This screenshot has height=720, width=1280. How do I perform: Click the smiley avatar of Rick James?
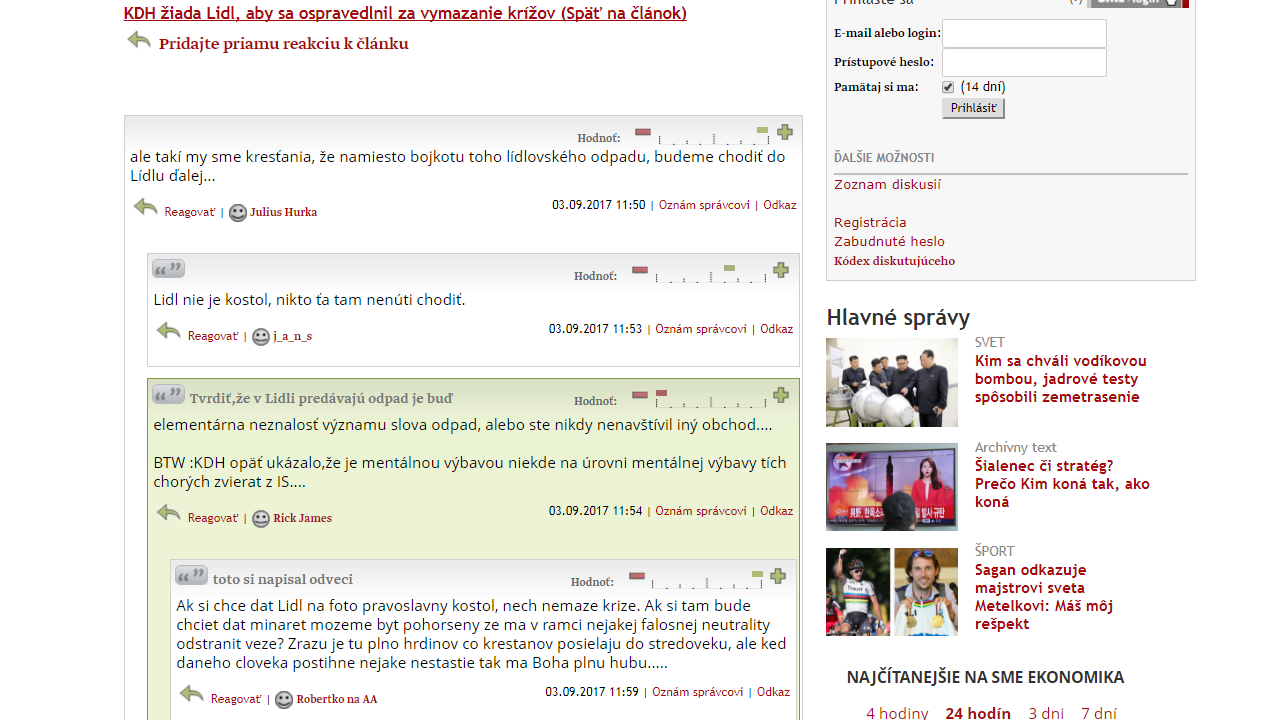click(x=261, y=519)
